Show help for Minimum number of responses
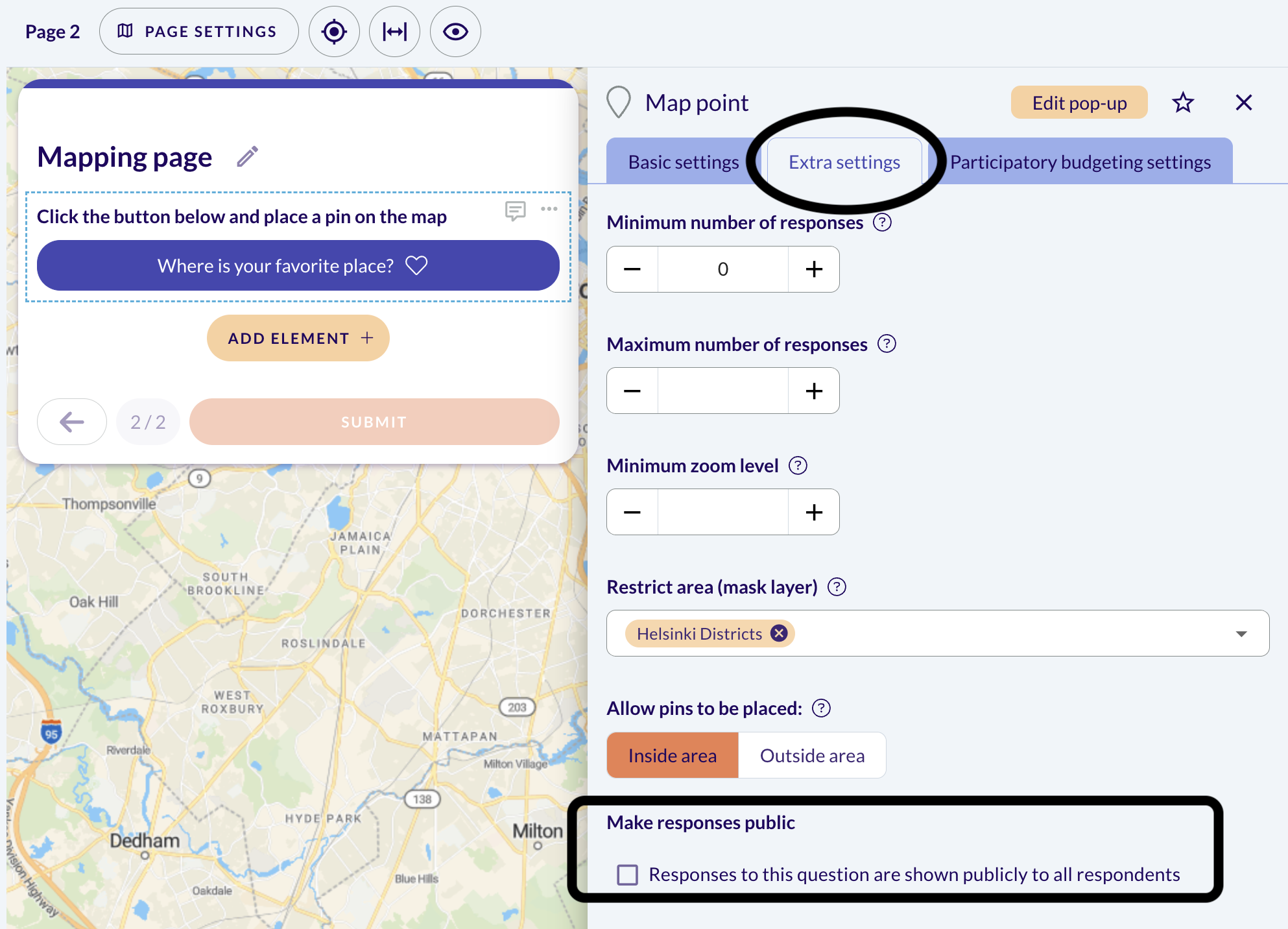 [882, 223]
